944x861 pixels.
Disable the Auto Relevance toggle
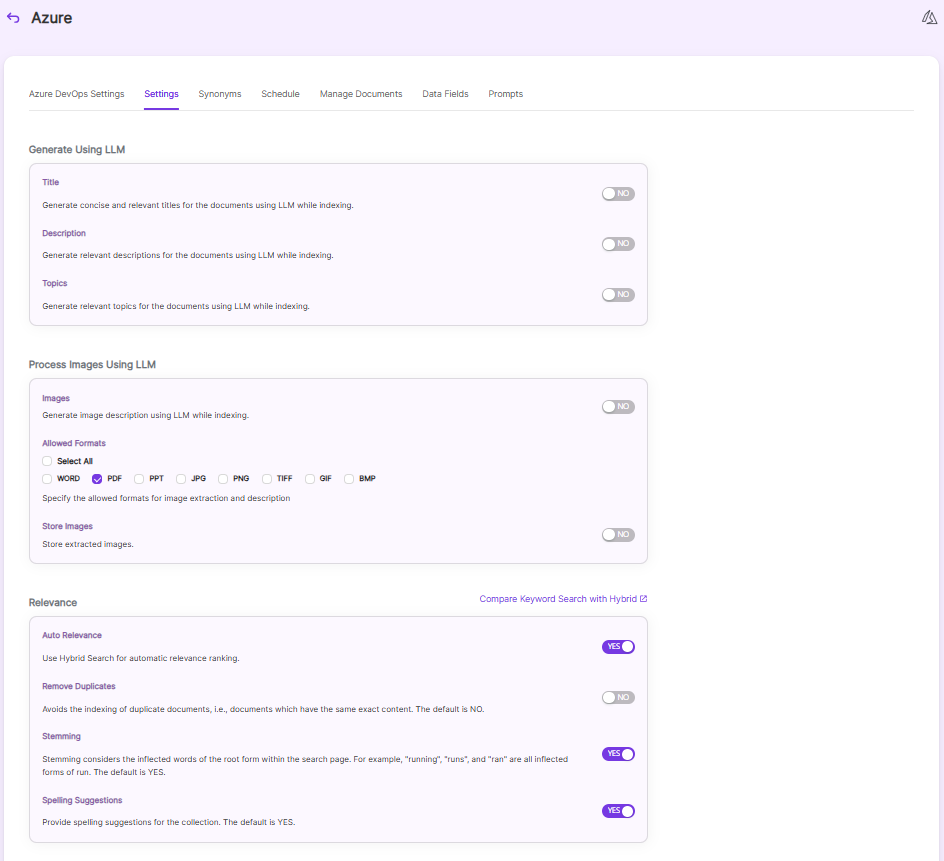coord(618,647)
